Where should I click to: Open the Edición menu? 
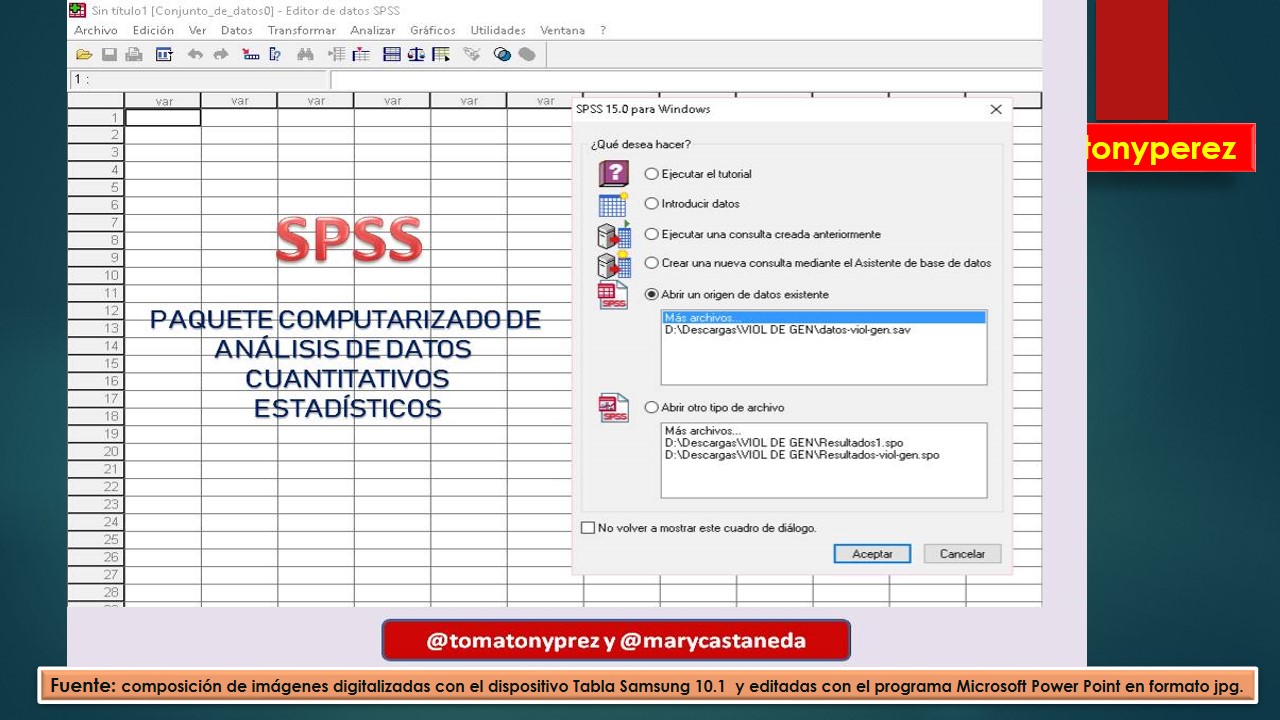coord(153,30)
